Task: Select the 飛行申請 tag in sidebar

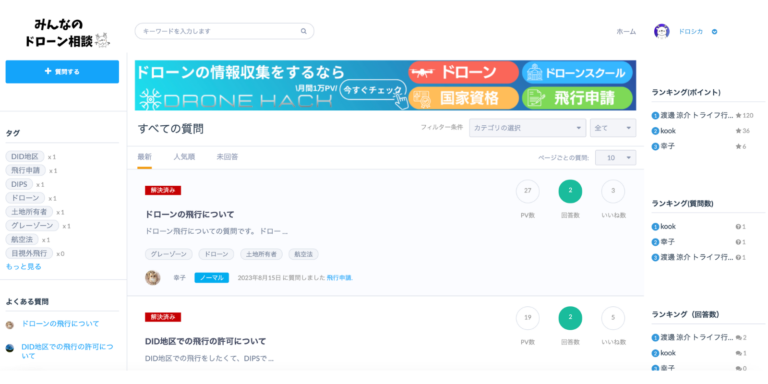Action: 25,170
